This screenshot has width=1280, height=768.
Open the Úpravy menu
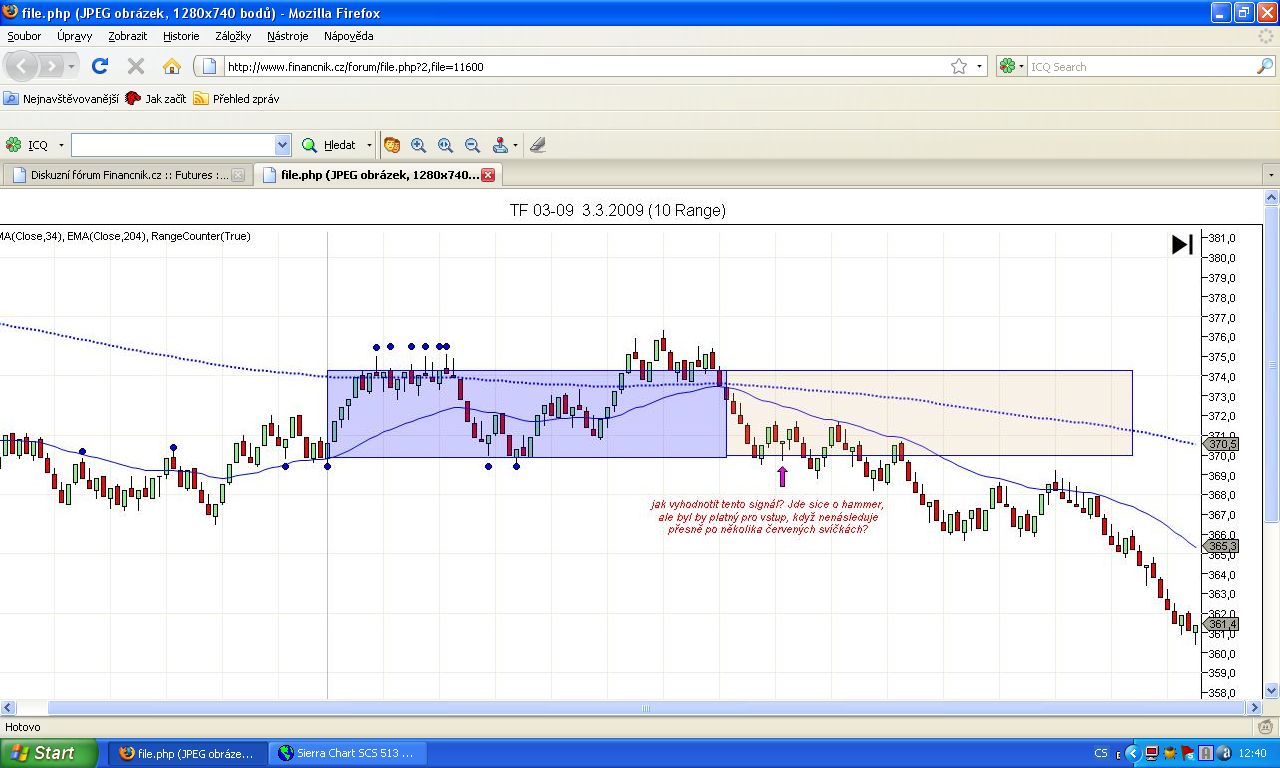[75, 36]
